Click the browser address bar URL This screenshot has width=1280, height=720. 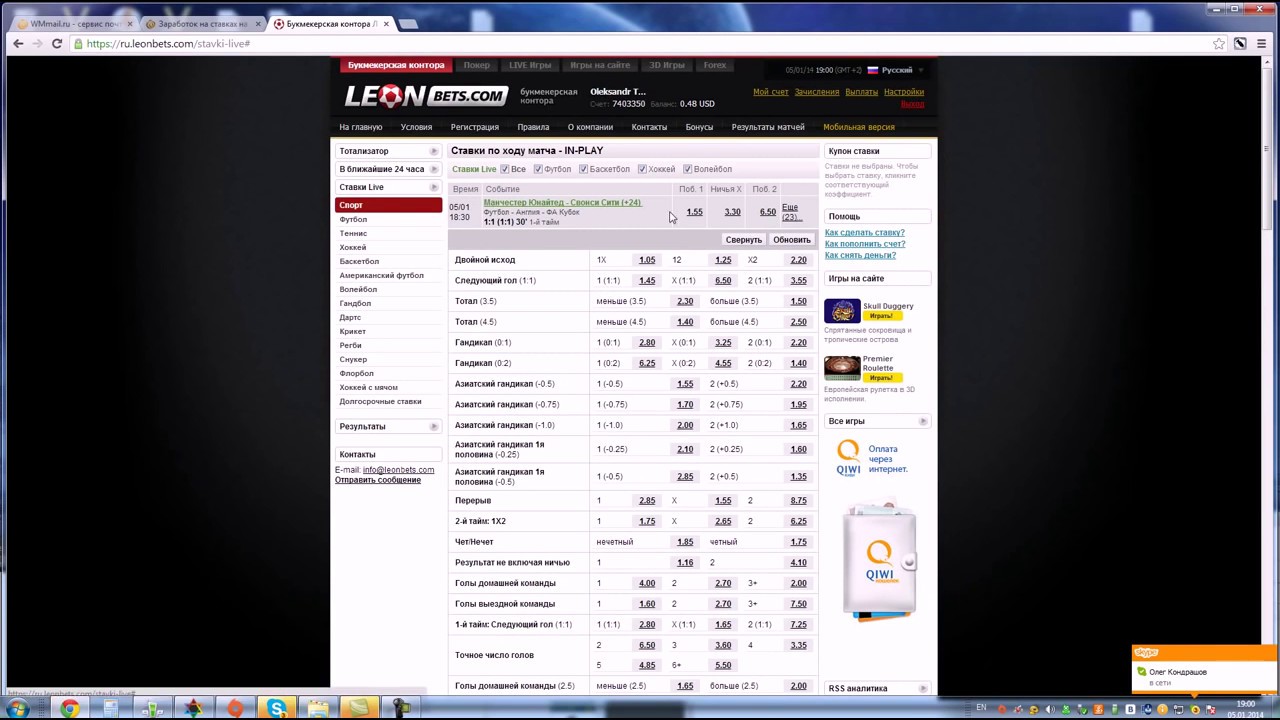(x=168, y=43)
